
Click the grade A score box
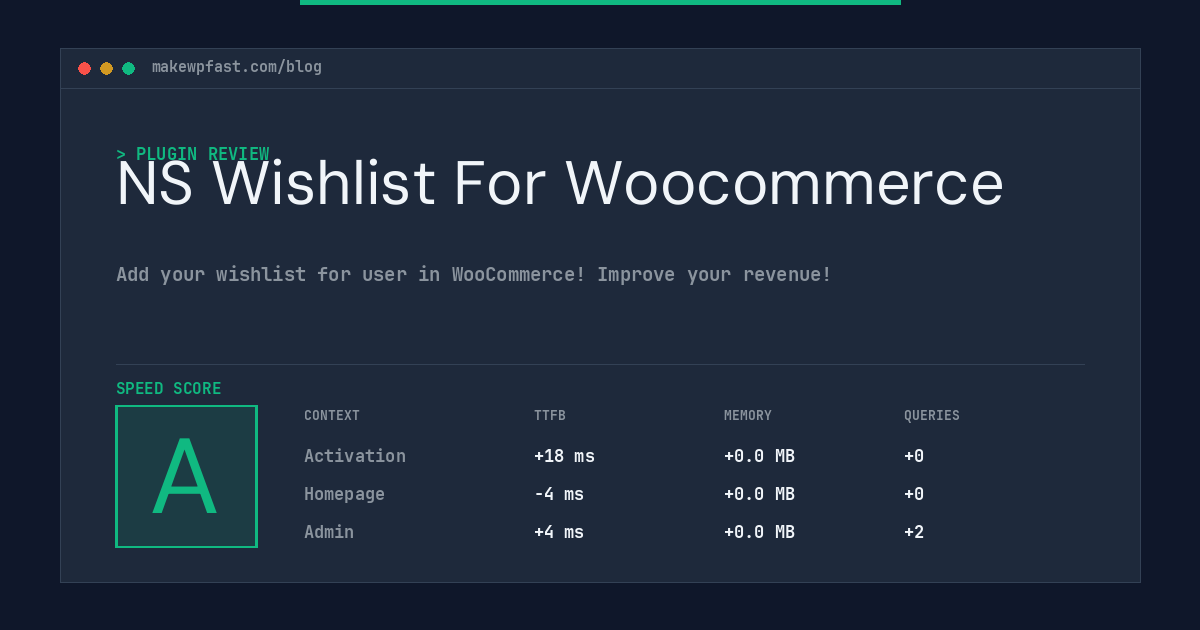coord(186,476)
